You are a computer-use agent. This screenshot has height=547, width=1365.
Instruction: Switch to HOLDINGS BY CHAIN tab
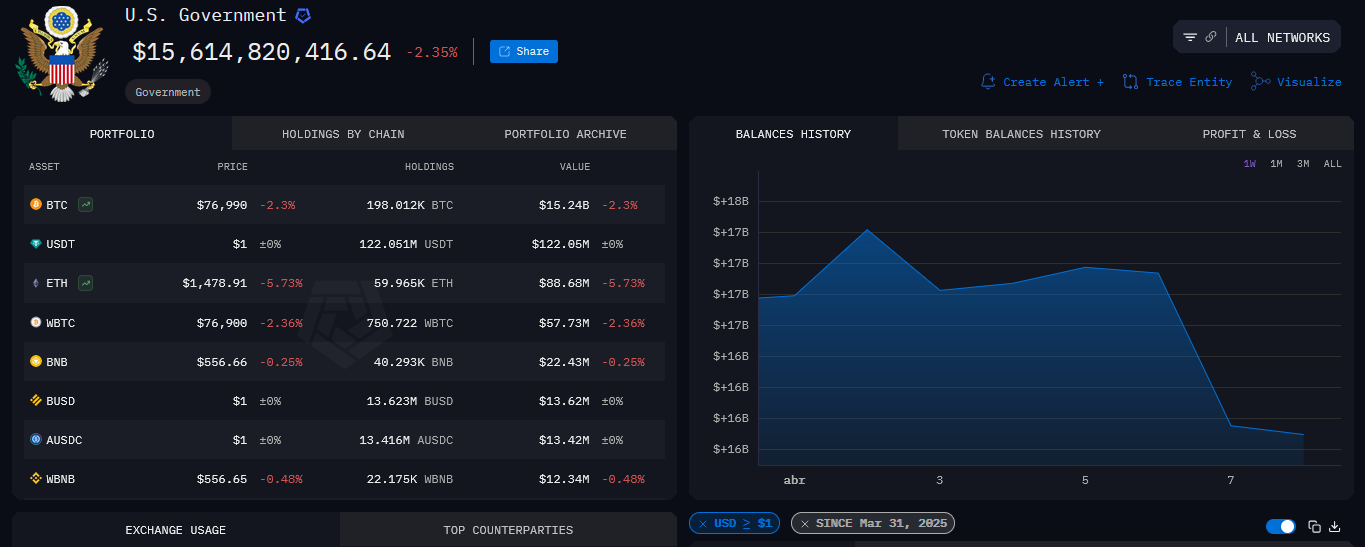(343, 134)
